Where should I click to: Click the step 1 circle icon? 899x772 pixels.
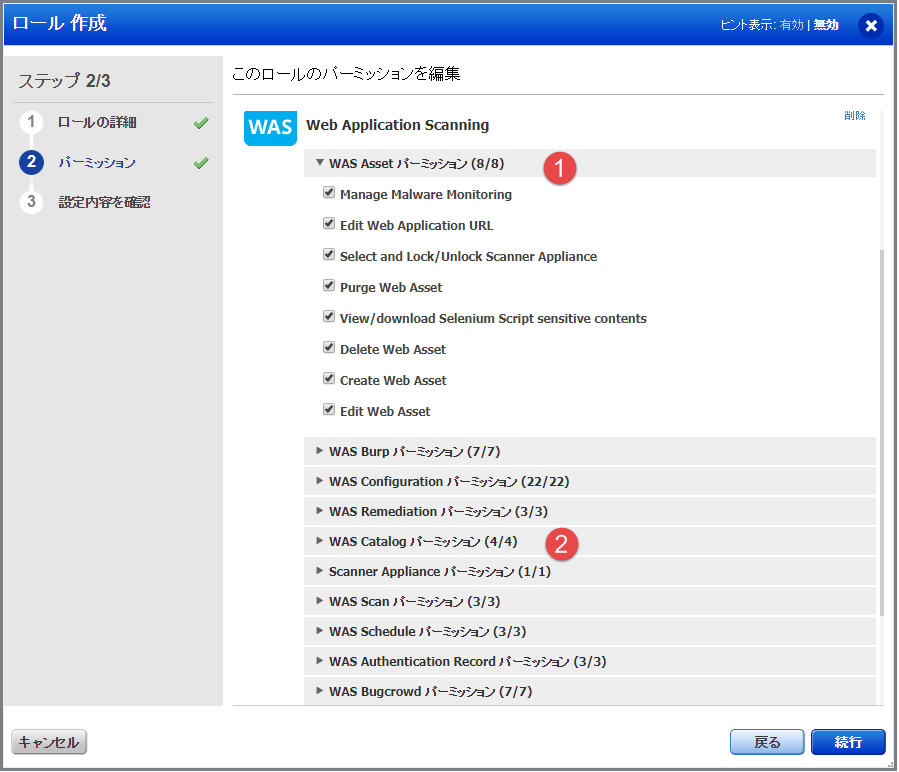point(31,122)
